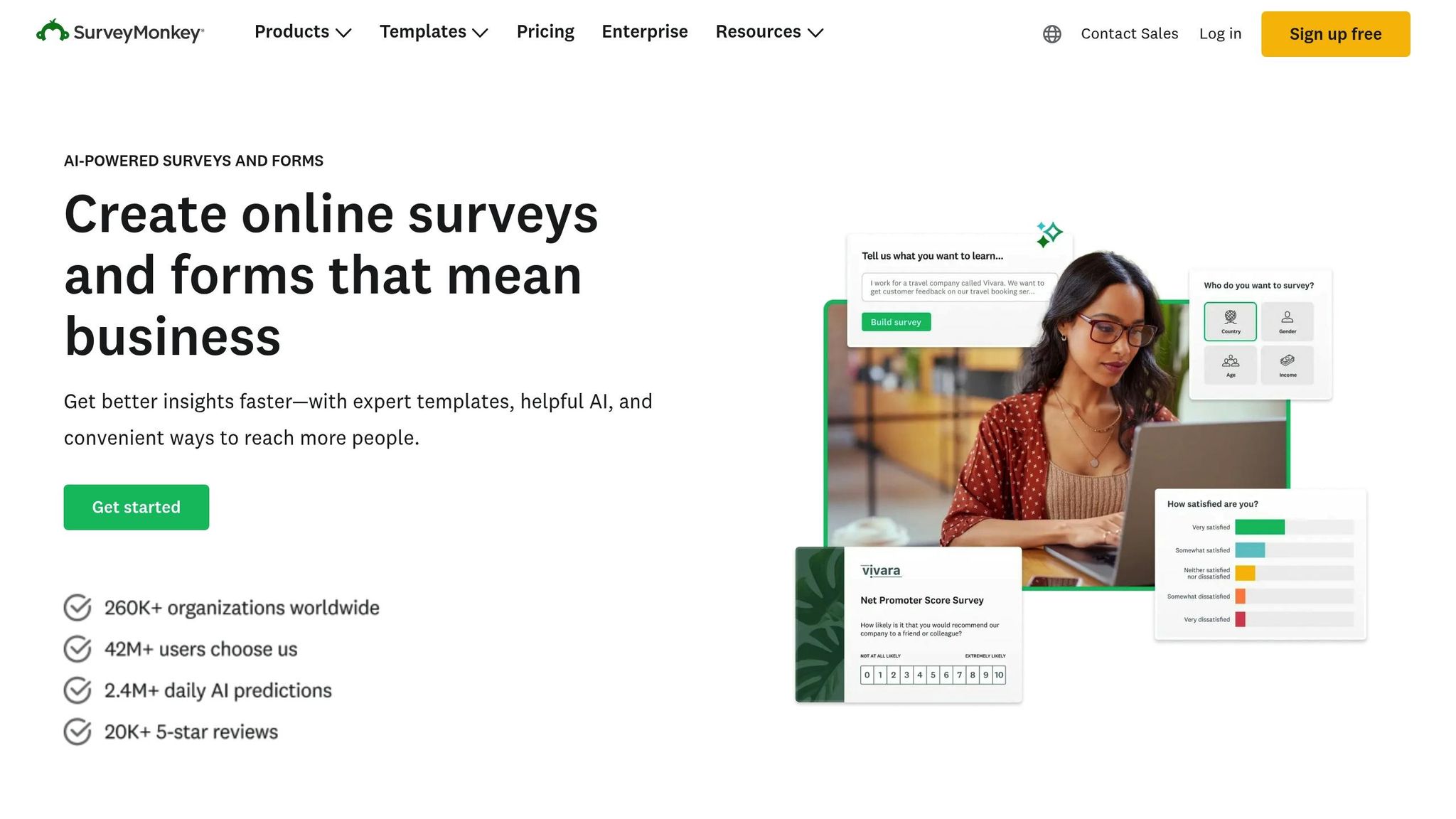Select score 7 on NPS scale
Viewport: 1456px width, 819px height.
[959, 675]
